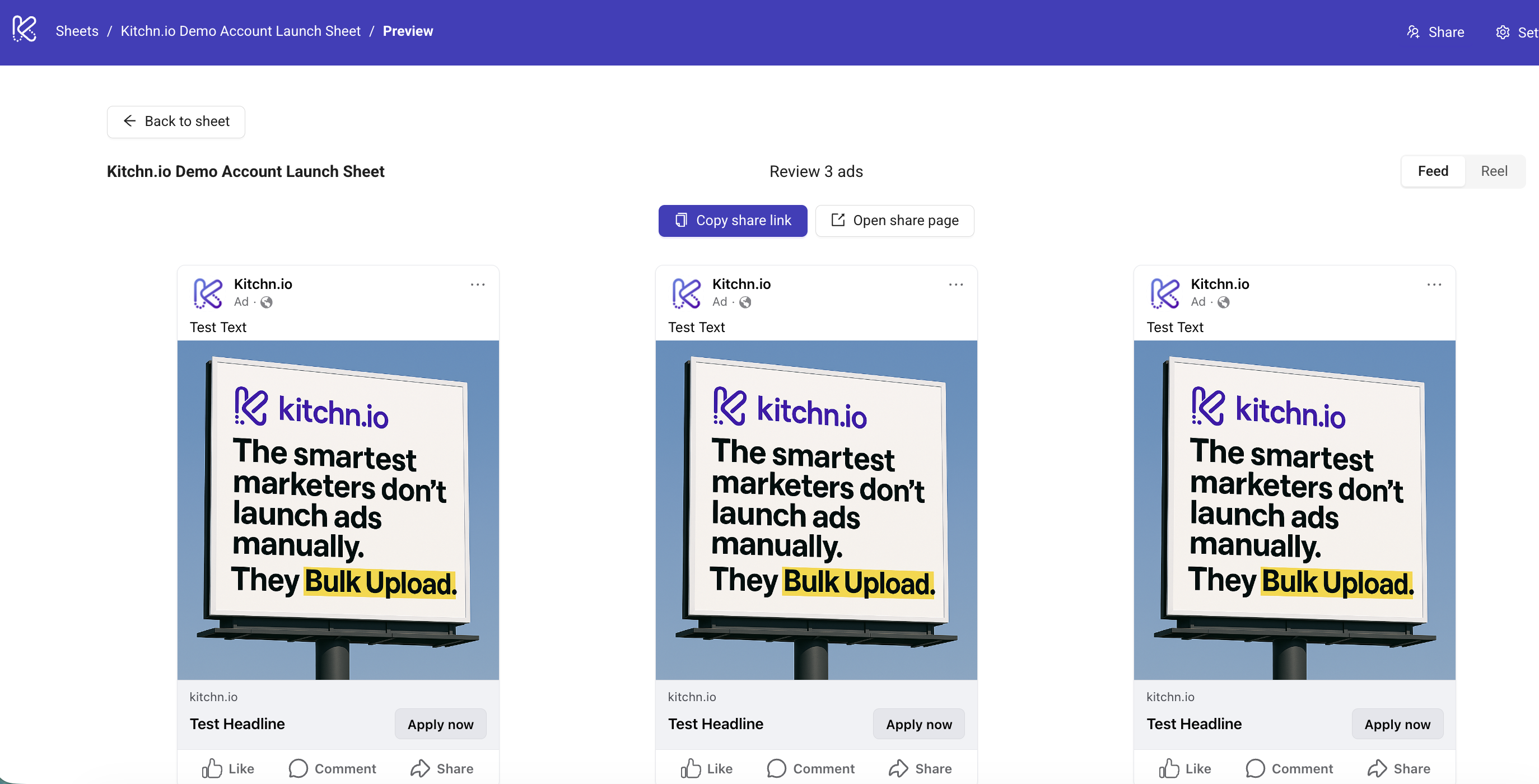The image size is (1539, 784).
Task: Click Test Headline on the third ad
Action: pyautogui.click(x=1194, y=724)
